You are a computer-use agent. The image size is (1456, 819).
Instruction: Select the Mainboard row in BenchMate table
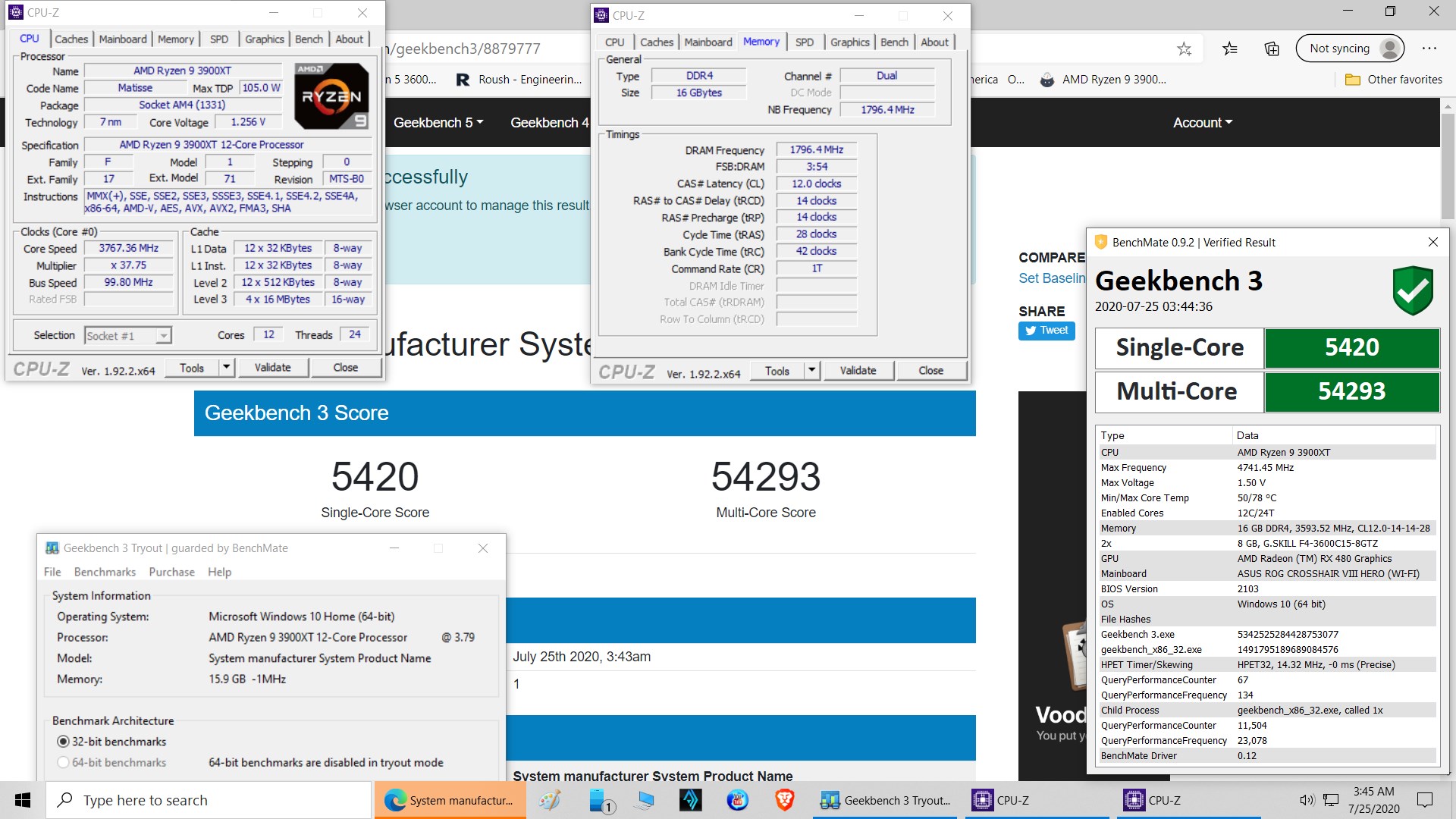coord(1266,573)
